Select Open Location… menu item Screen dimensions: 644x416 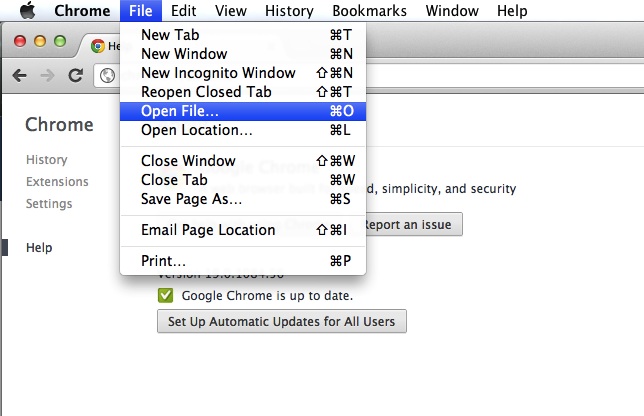[x=243, y=130]
